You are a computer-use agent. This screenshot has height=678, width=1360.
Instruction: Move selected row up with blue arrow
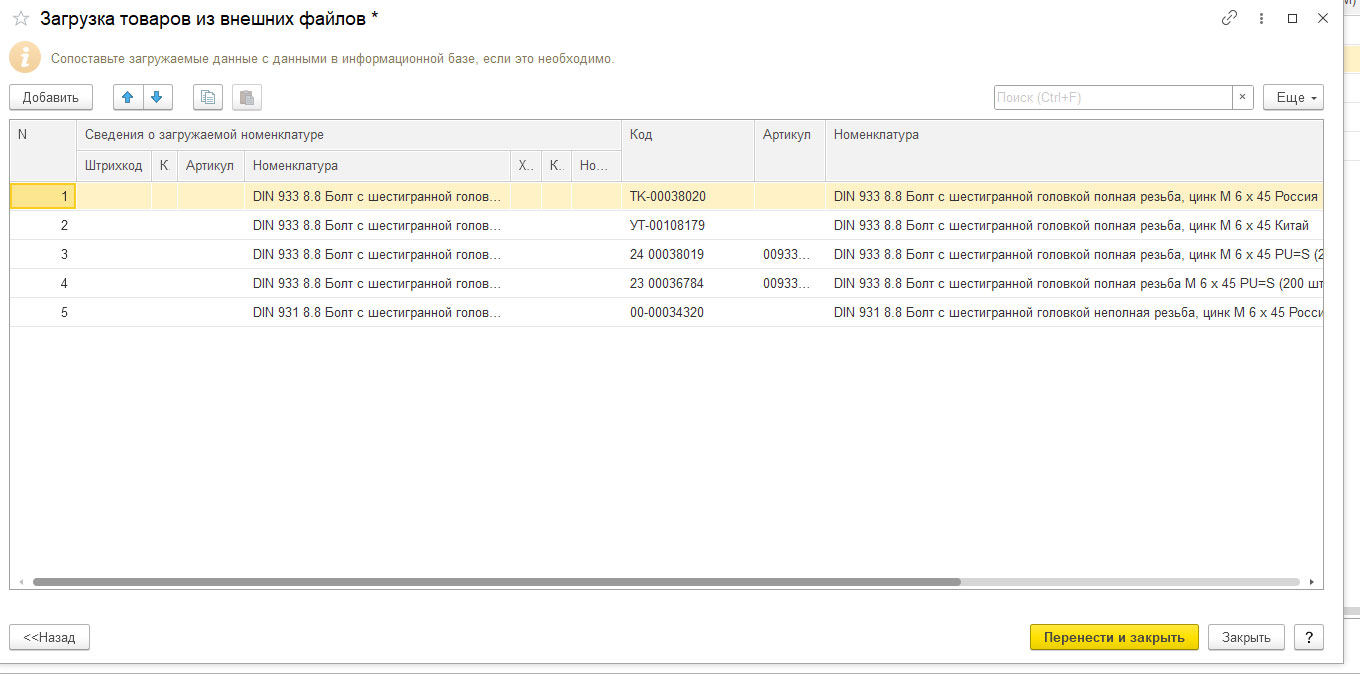(x=127, y=97)
